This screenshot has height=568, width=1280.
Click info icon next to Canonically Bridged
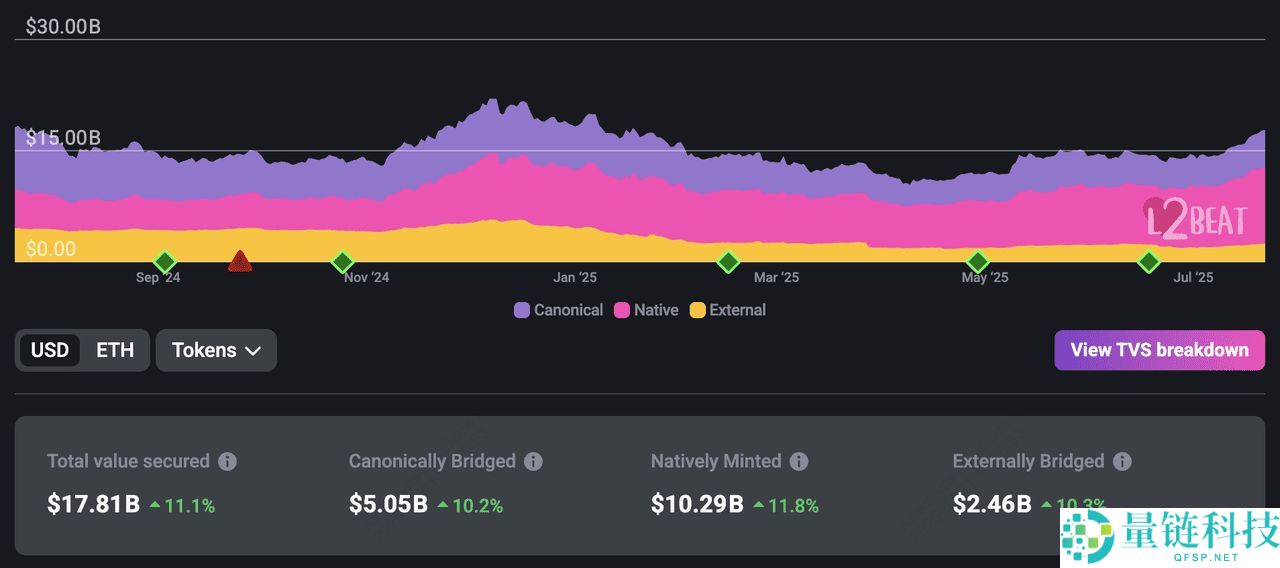534,461
